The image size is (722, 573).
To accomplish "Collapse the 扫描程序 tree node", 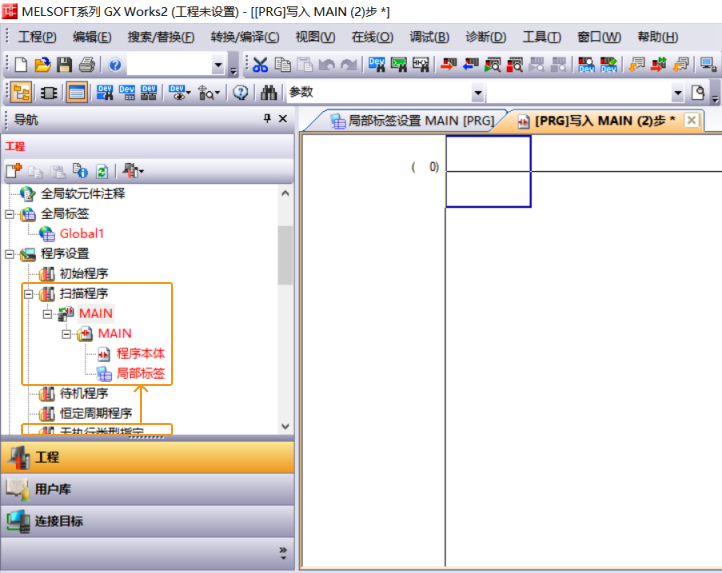I will click(28, 294).
